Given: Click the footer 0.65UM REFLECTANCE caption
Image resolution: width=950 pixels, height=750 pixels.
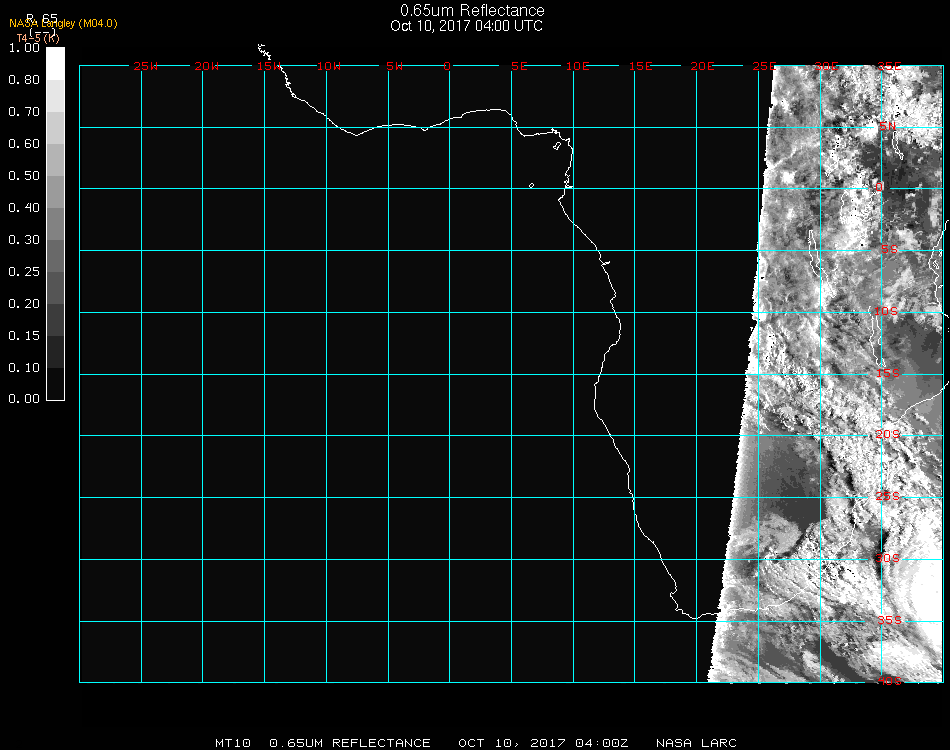Looking at the screenshot, I should pos(350,743).
